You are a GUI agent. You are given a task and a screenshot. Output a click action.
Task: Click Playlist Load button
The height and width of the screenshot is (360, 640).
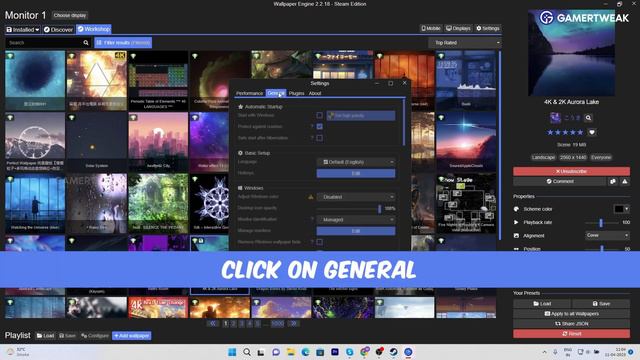[45, 336]
